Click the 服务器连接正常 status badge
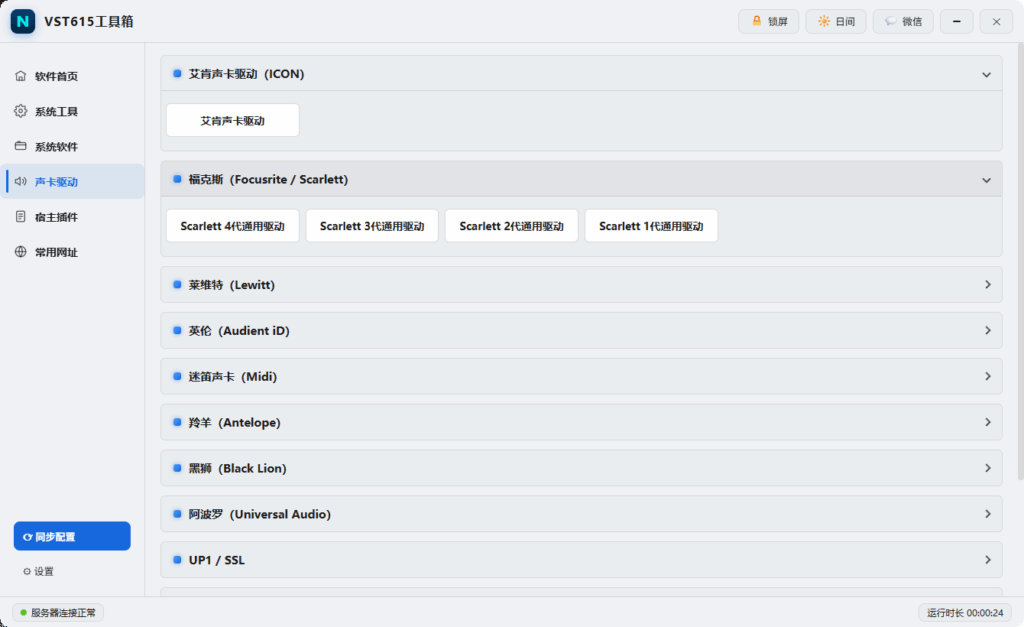The height and width of the screenshot is (627, 1024). (x=58, y=613)
